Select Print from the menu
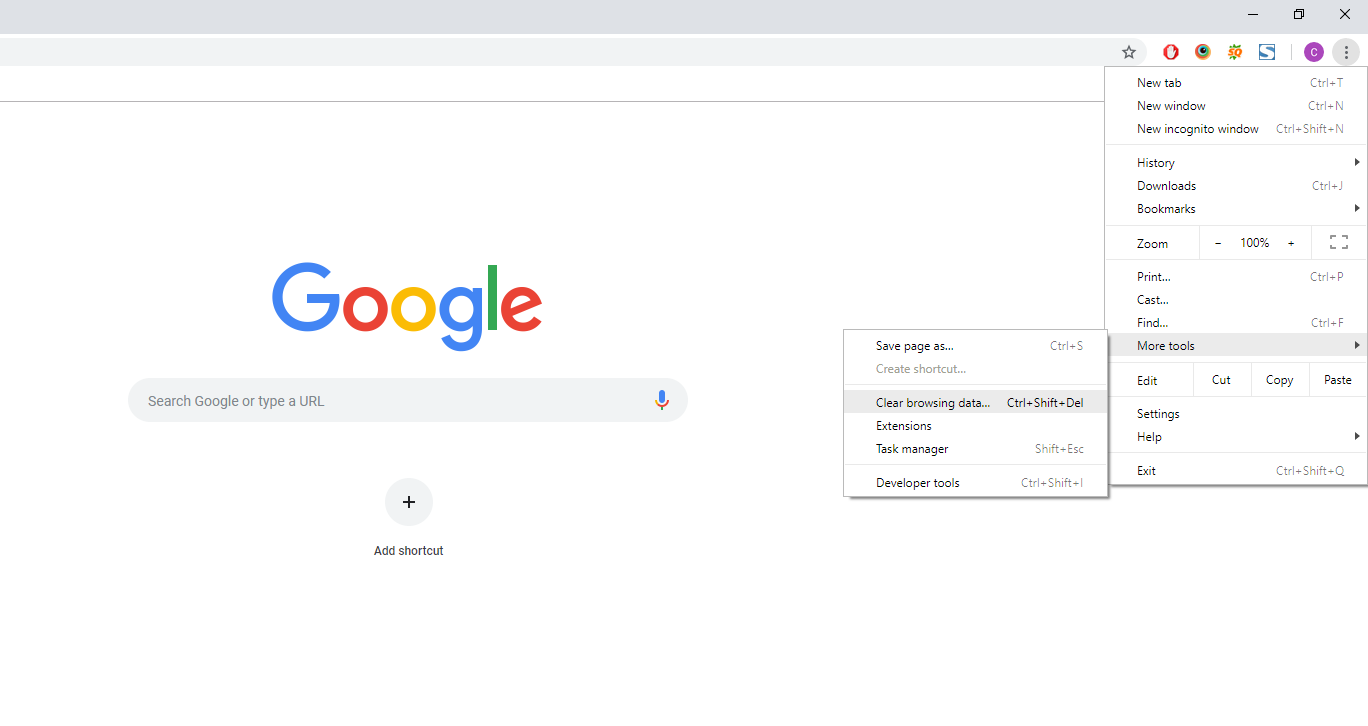 pos(1236,276)
